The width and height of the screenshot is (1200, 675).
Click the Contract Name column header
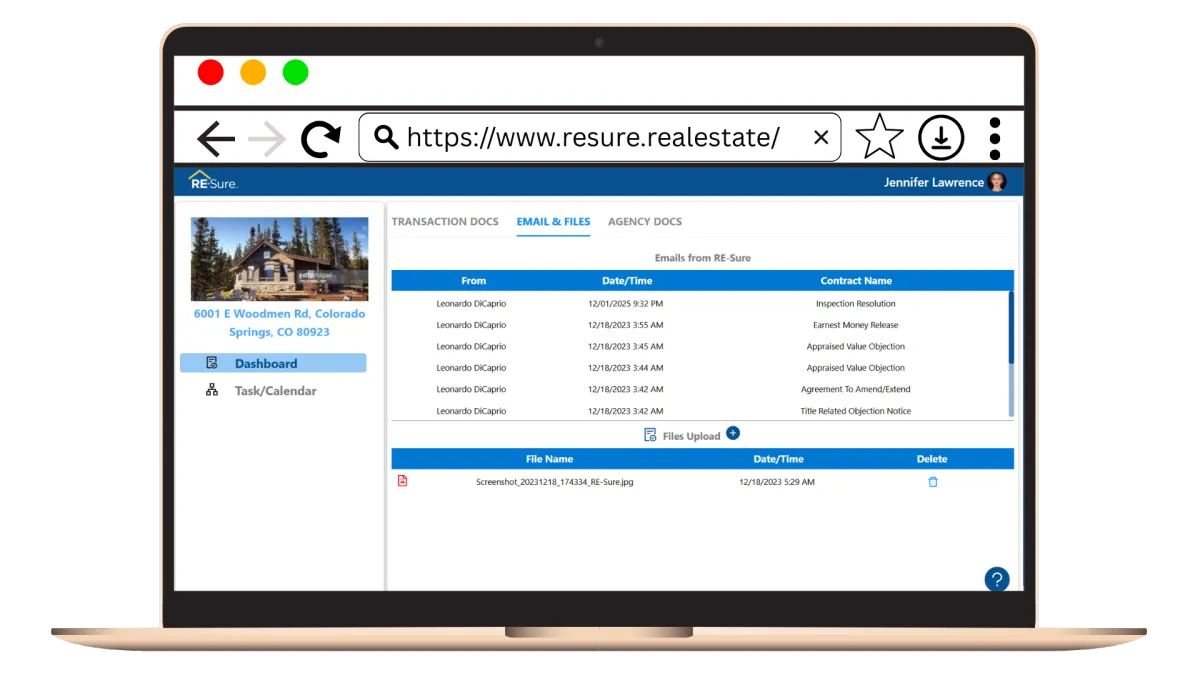(x=856, y=281)
